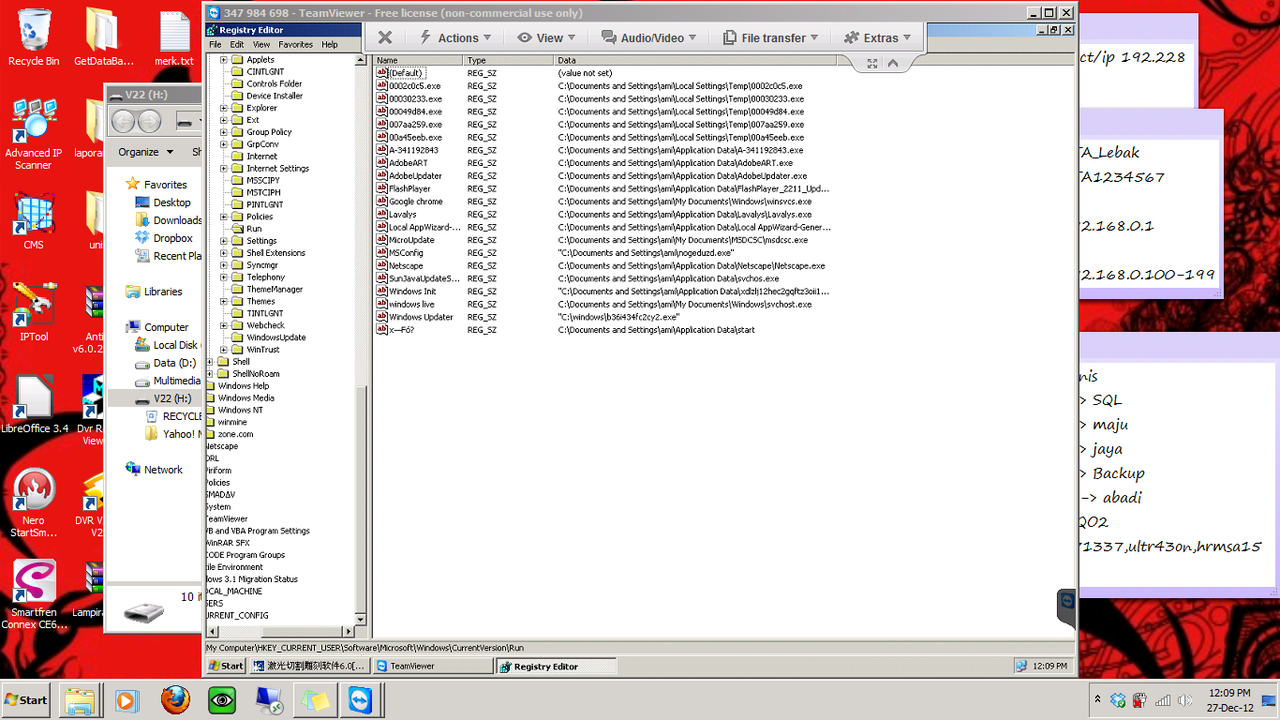The image size is (1280, 720).
Task: Expand the ShellNoRoam registry key
Action: [210, 374]
